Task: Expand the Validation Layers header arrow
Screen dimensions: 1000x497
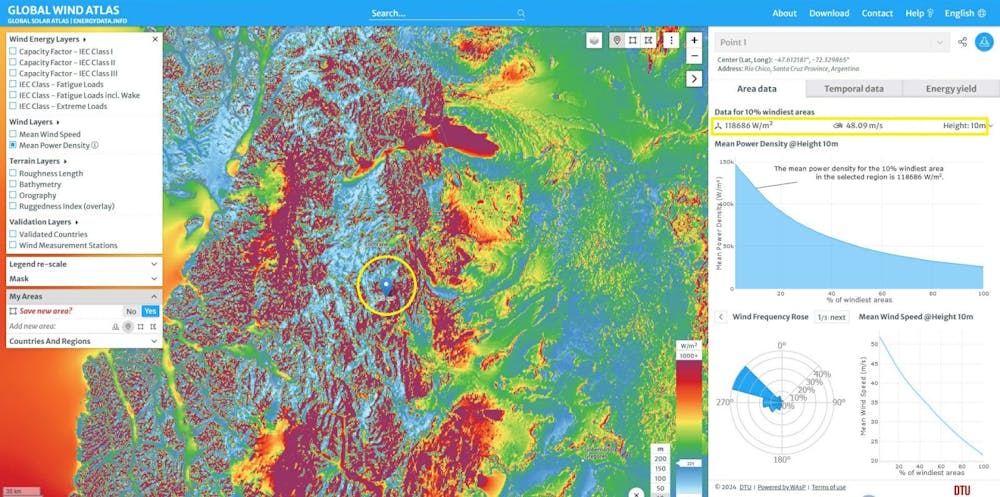Action: click(76, 223)
